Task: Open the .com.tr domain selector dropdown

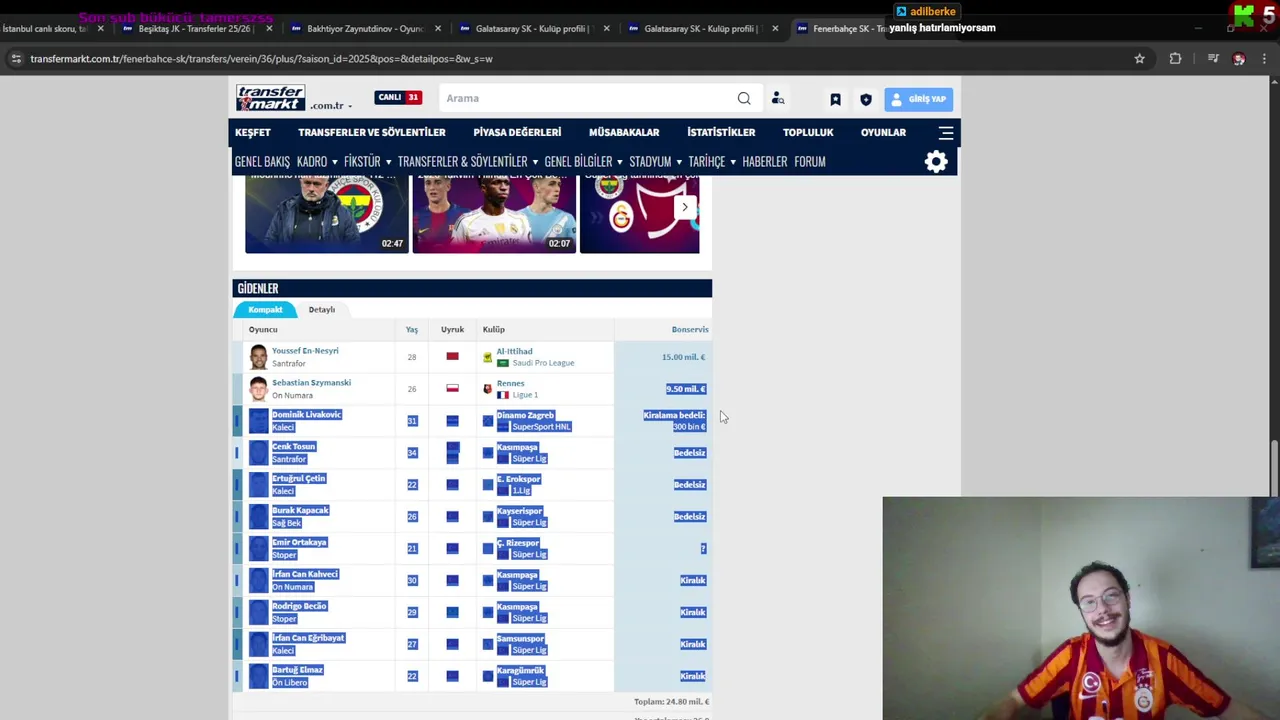Action: coord(331,105)
